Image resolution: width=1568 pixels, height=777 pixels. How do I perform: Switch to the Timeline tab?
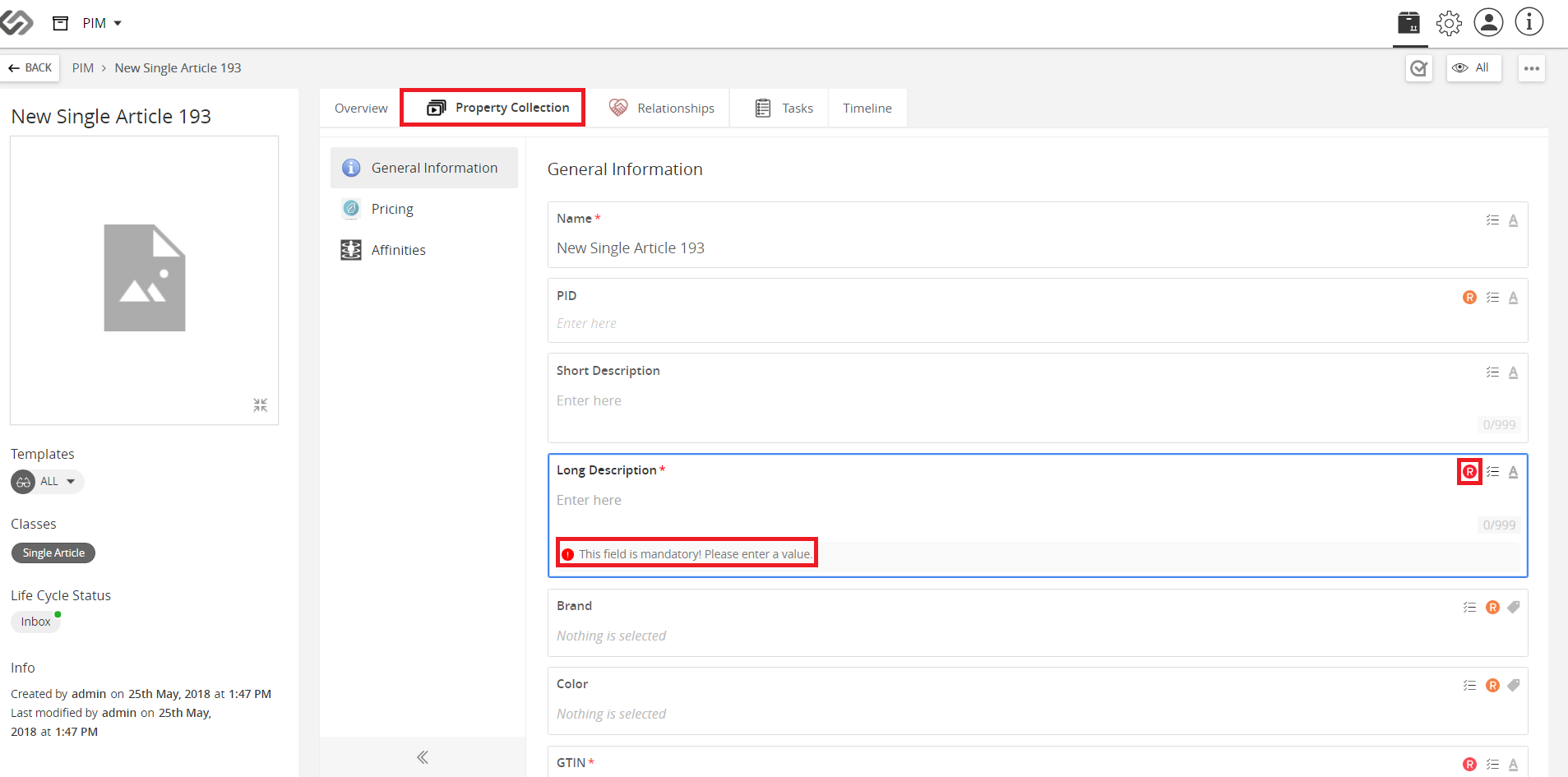point(867,109)
